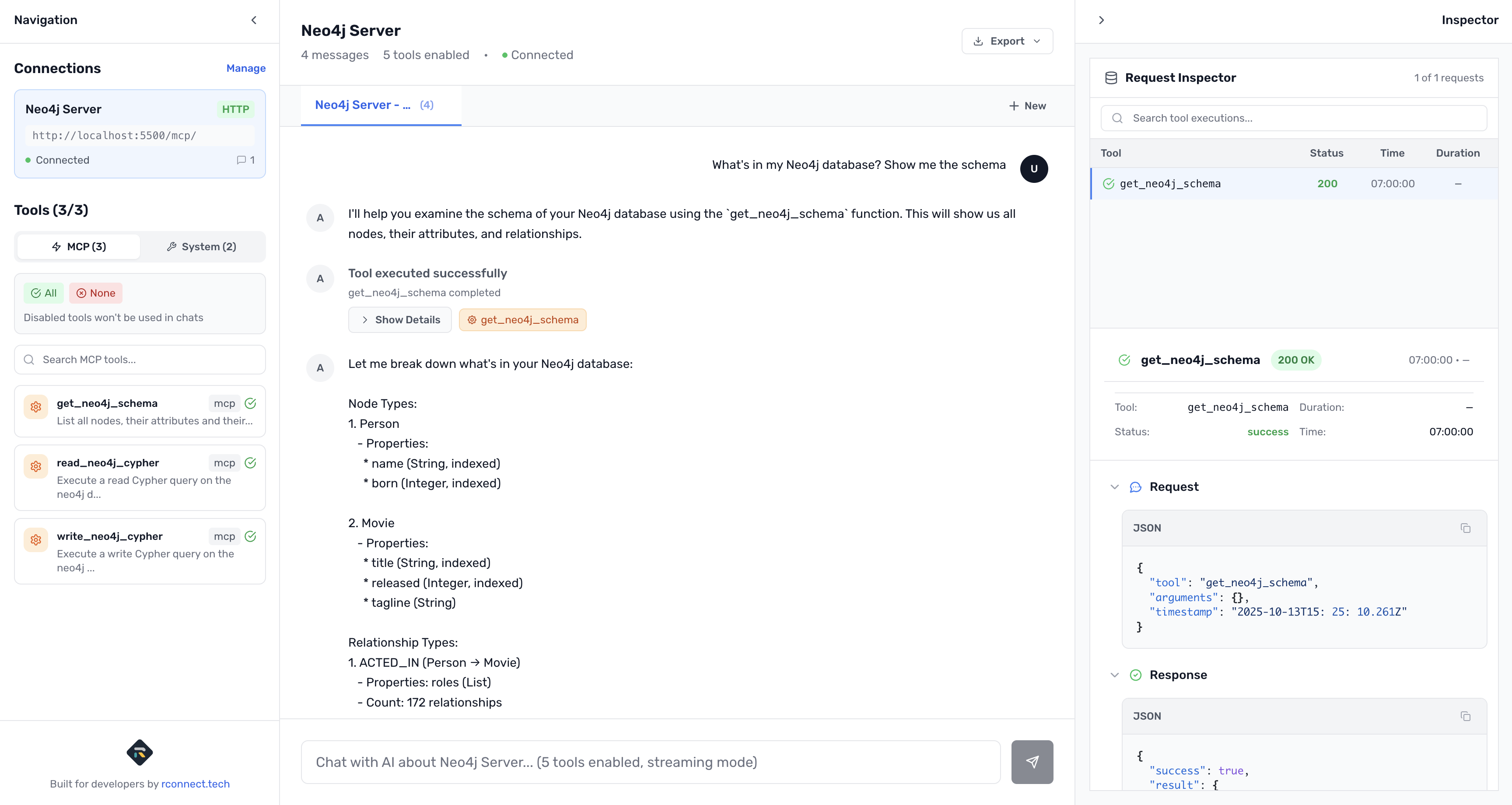Focus the Search tool executions field
Image resolution: width=1512 pixels, height=805 pixels.
[1294, 118]
